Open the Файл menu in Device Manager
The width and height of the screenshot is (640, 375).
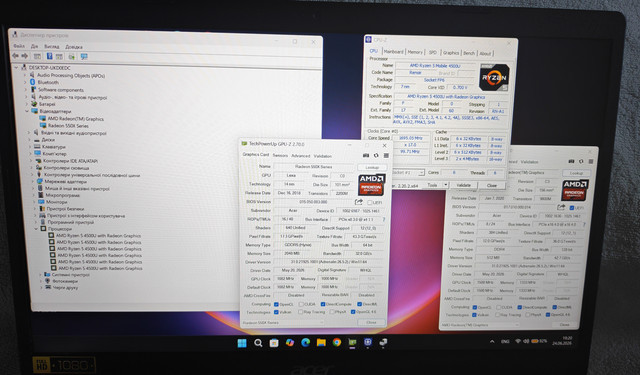coord(19,46)
